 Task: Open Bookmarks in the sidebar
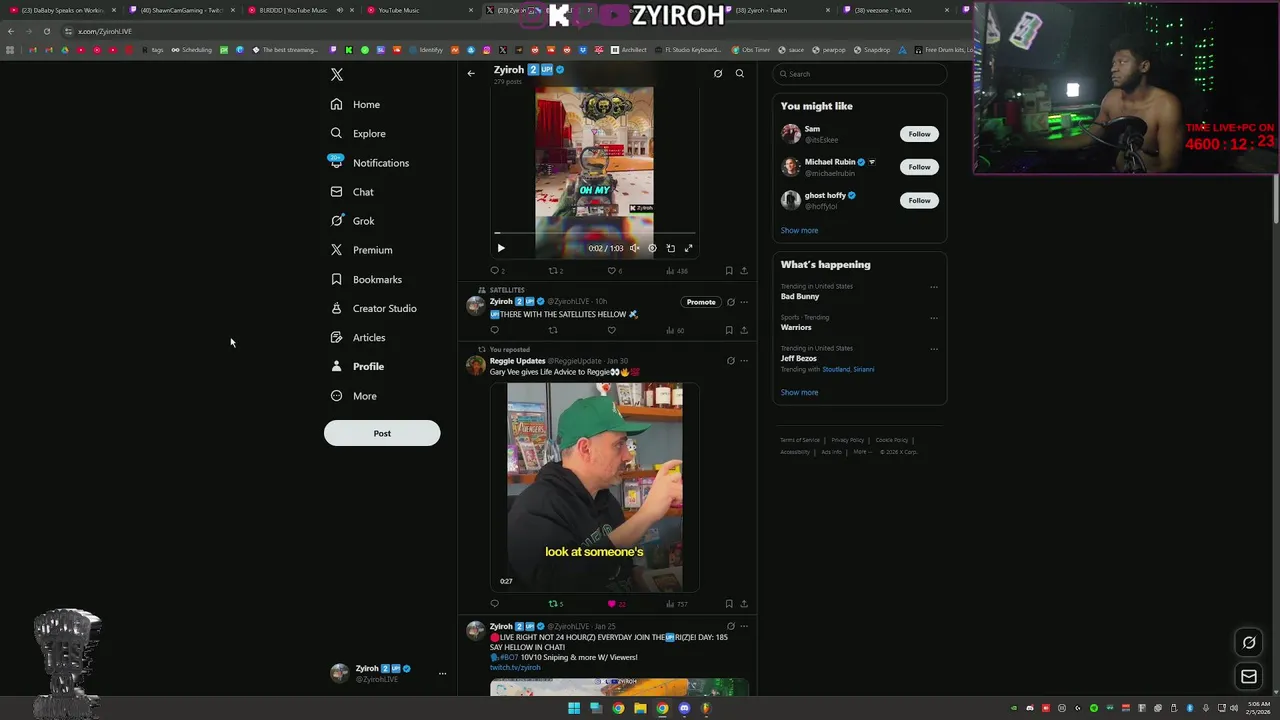pos(365,279)
